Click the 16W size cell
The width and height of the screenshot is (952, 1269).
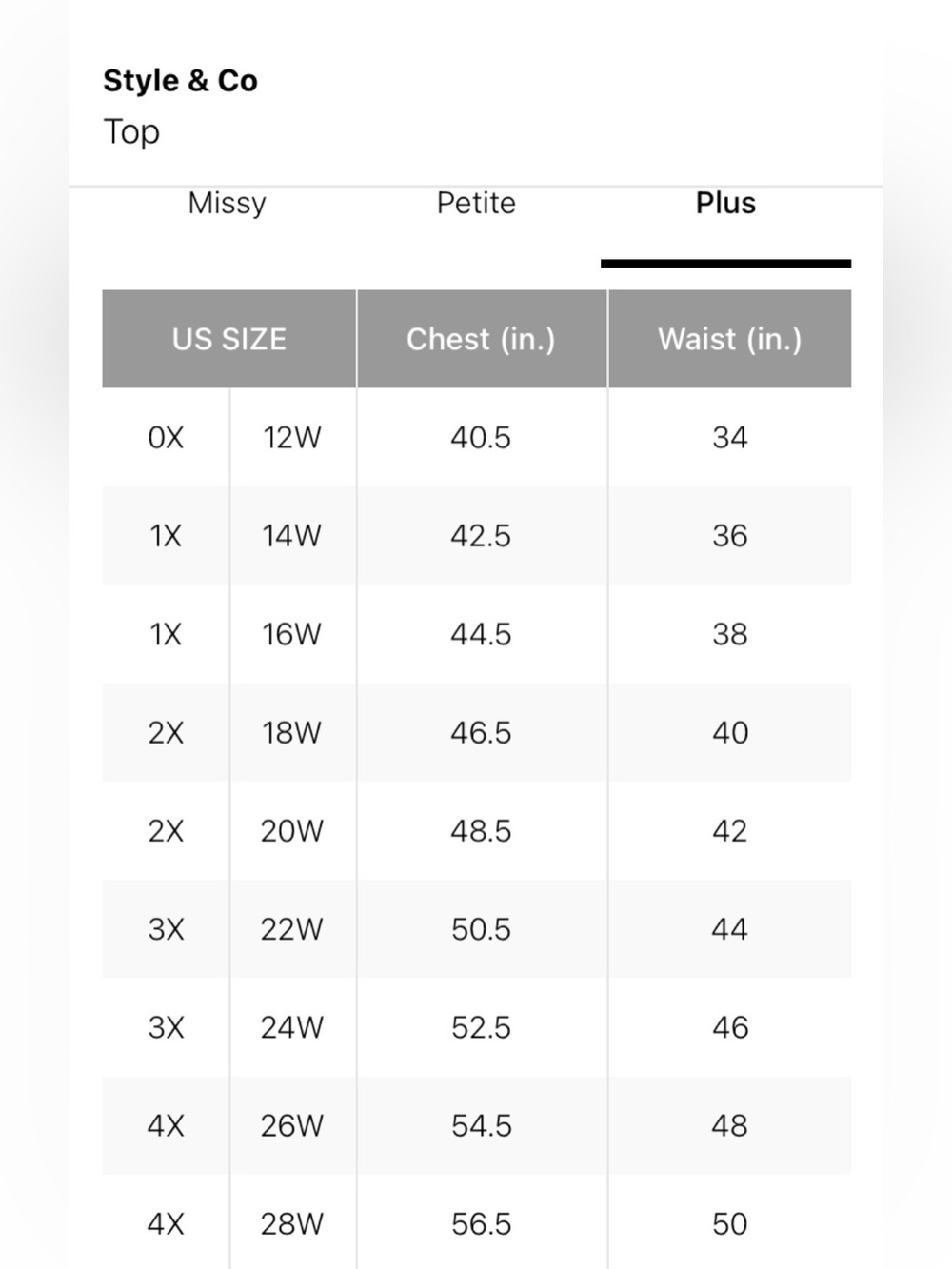292,634
